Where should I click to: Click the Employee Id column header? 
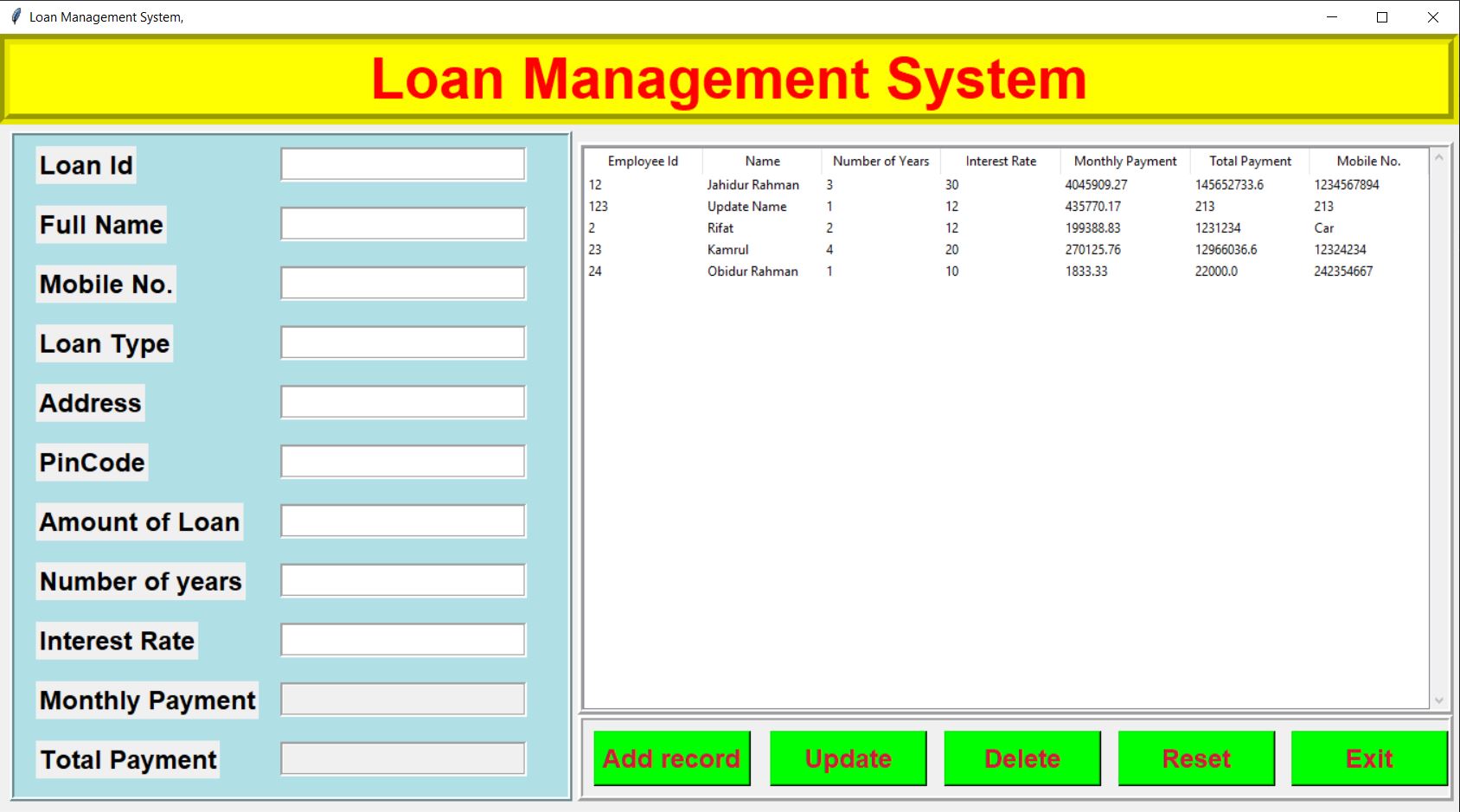pyautogui.click(x=643, y=161)
